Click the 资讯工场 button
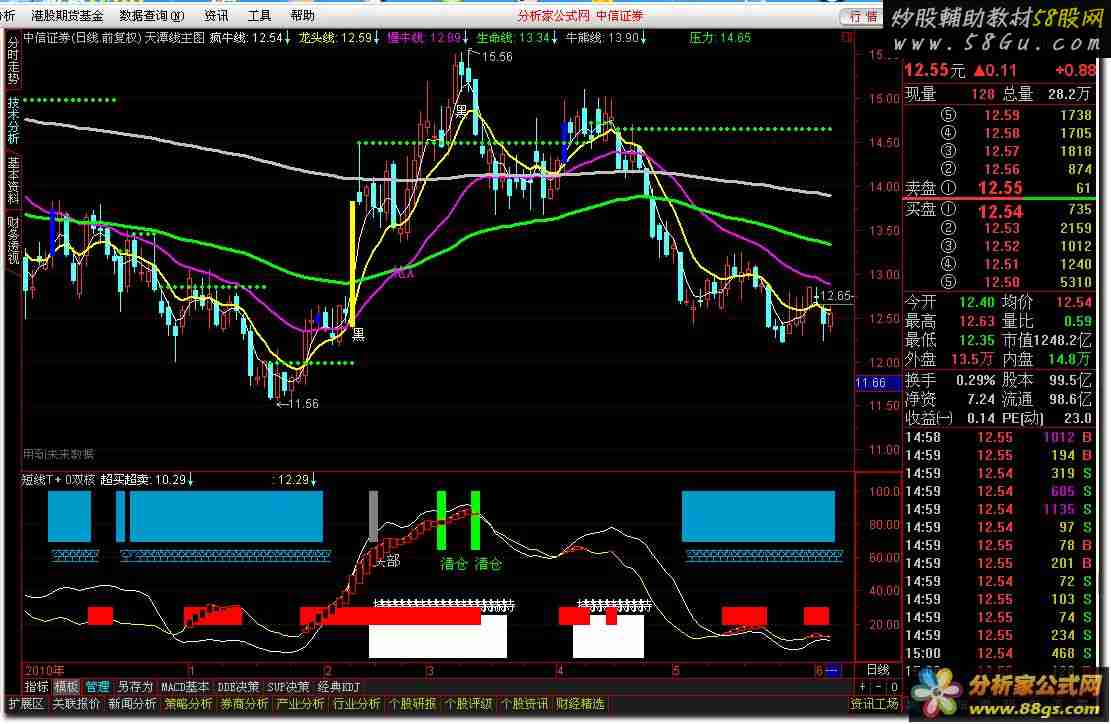Image resolution: width=1111 pixels, height=724 pixels. (x=874, y=704)
